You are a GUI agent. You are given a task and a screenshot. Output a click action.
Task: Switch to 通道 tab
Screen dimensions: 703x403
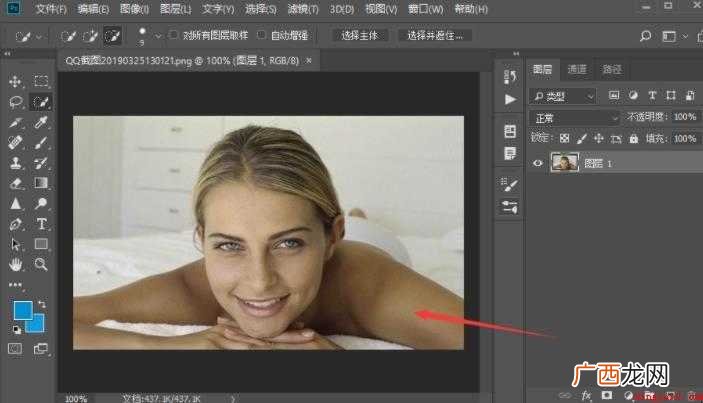577,69
